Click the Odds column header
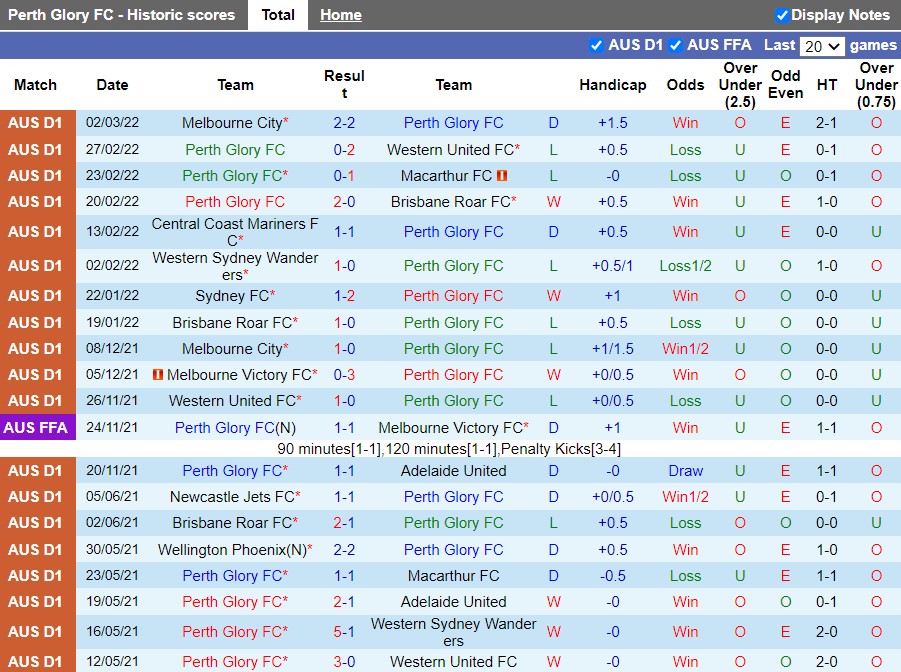Screen dimensions: 901x672 coord(686,85)
